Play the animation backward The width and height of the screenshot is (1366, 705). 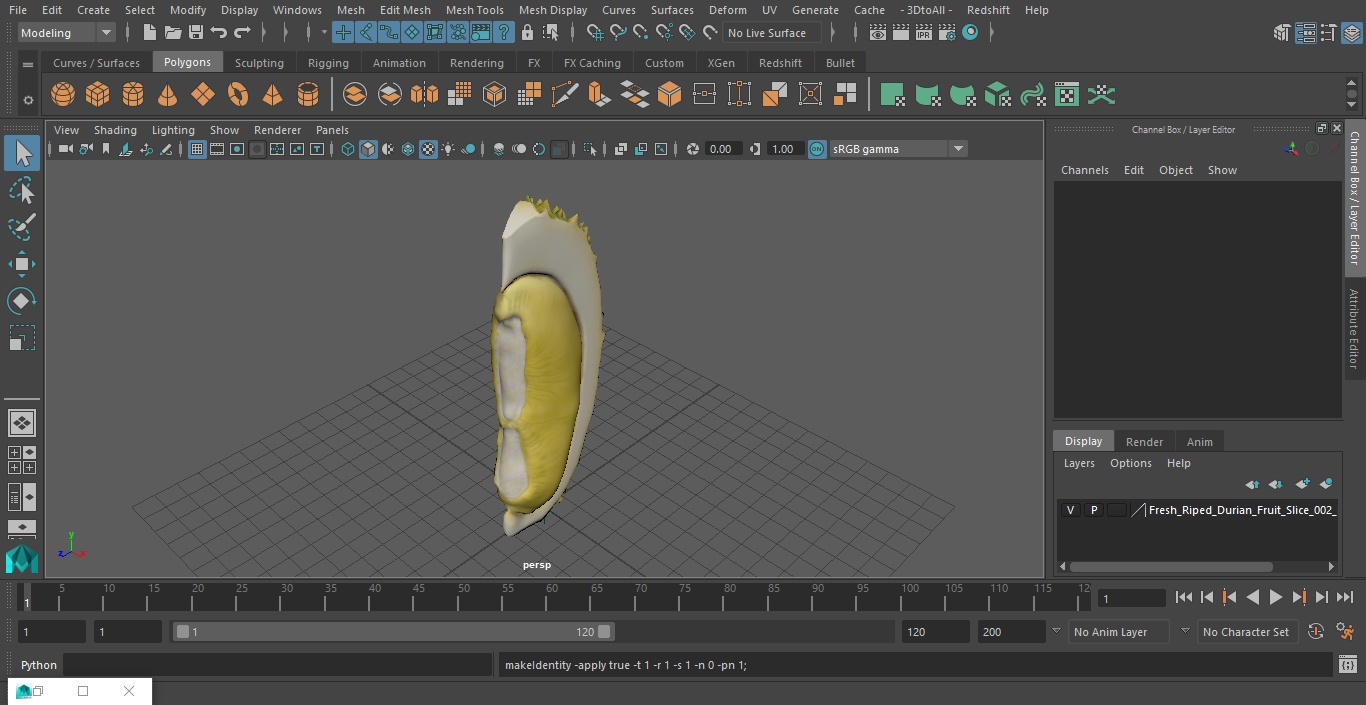click(1253, 597)
